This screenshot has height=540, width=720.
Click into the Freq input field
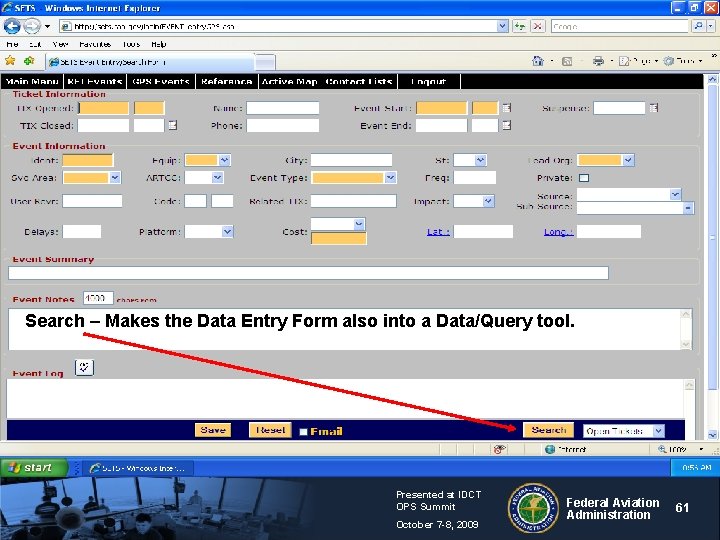coord(475,178)
